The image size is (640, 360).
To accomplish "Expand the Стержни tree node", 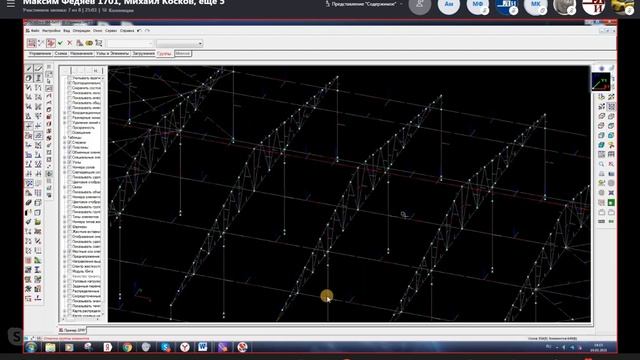I will (64, 142).
